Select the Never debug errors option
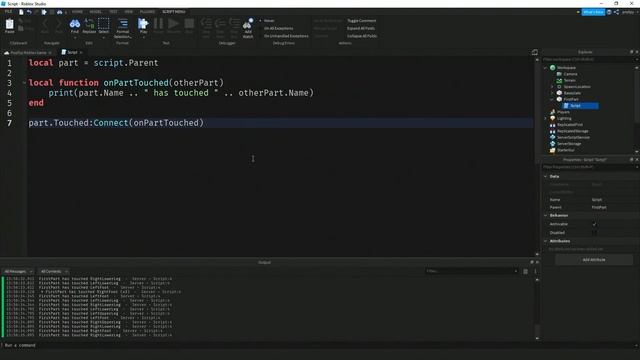 tap(267, 20)
